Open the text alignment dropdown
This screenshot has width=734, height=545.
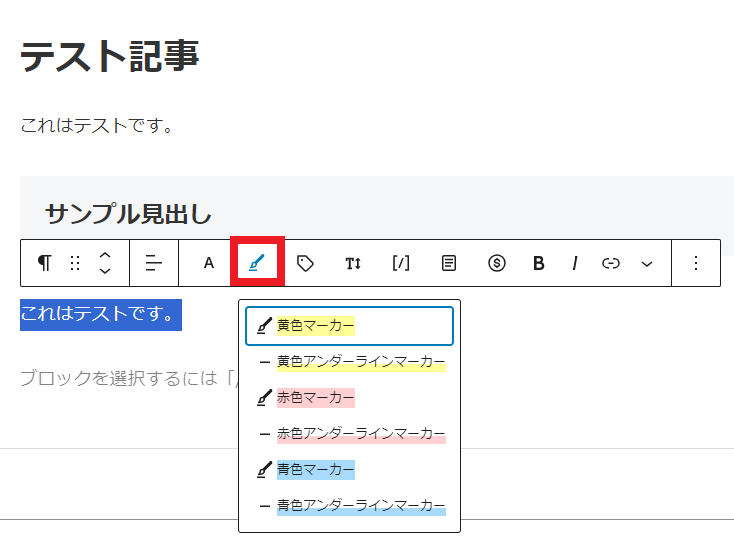pyautogui.click(x=154, y=263)
